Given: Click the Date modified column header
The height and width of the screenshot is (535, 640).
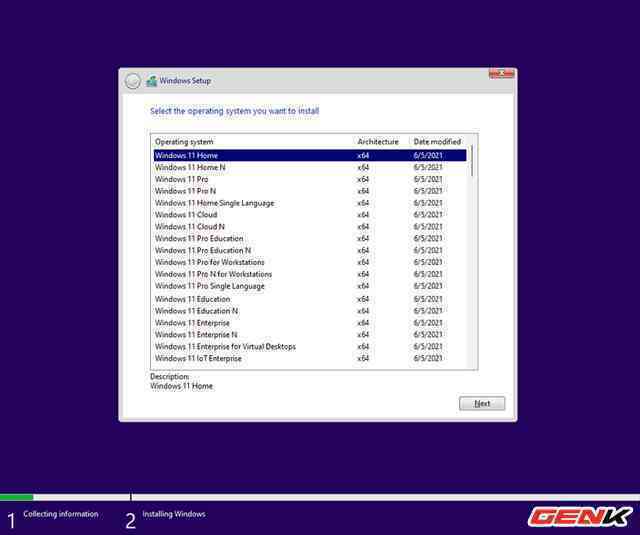Looking at the screenshot, I should pyautogui.click(x=438, y=142).
